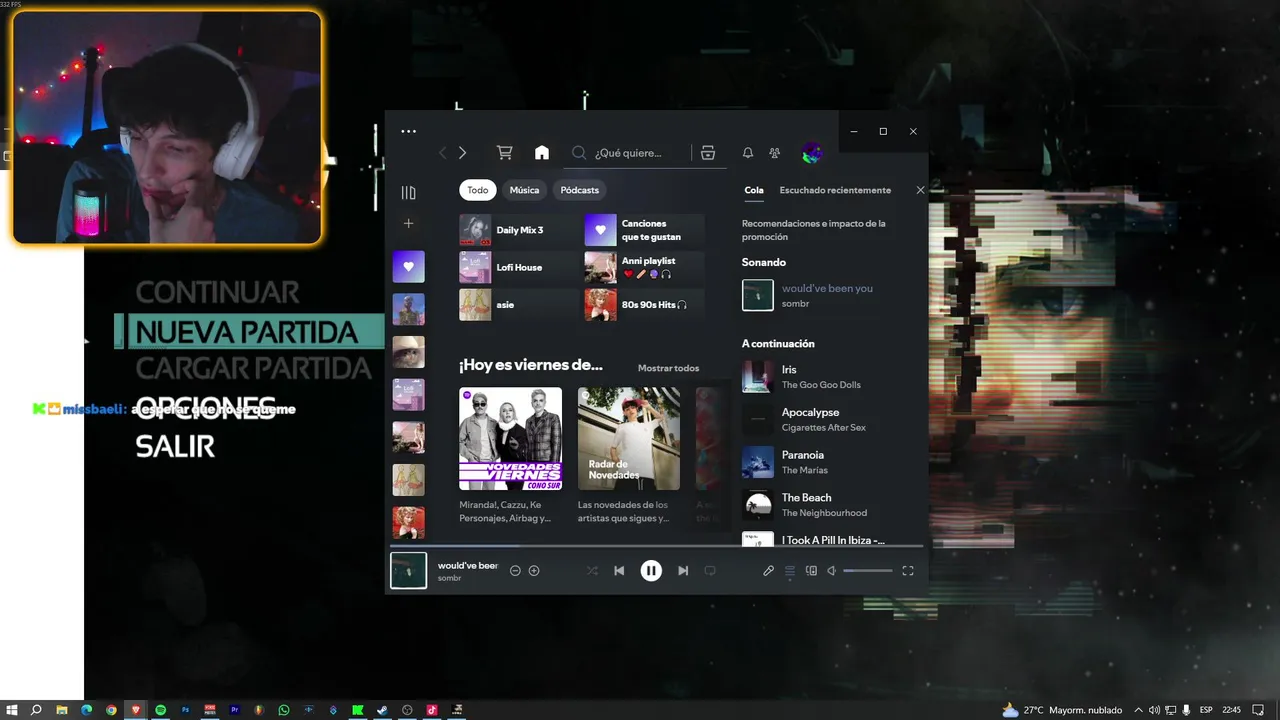Enter Spotify full screen mode

coord(908,571)
